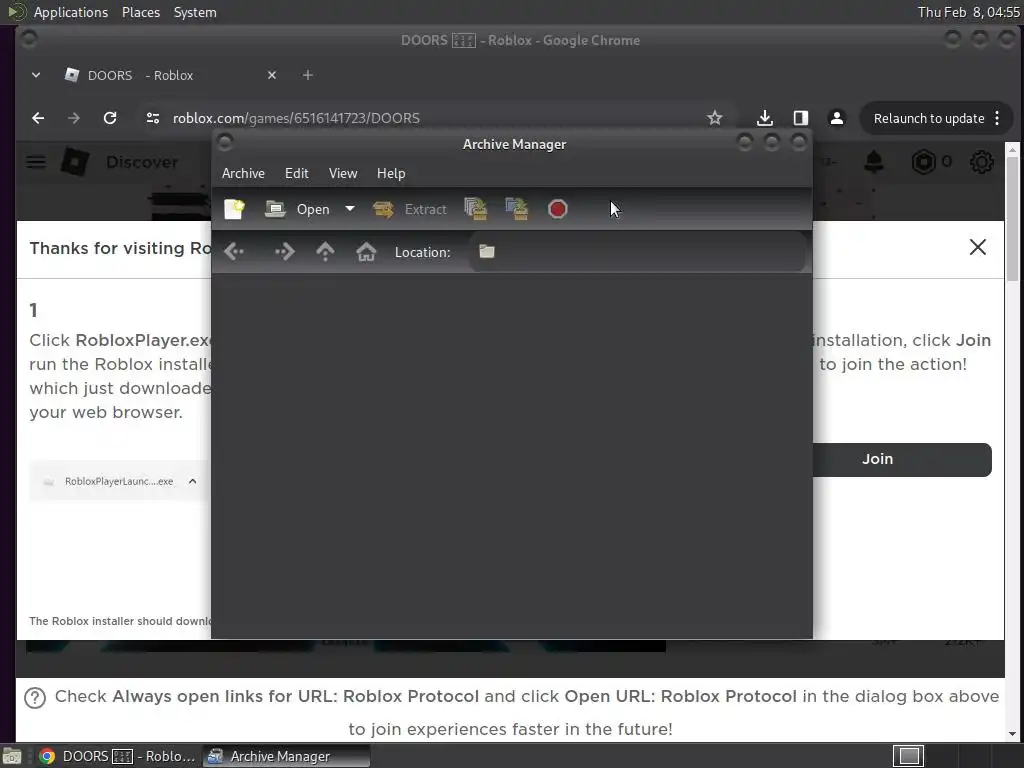
Task: Click the help question mark icon
Action: pyautogui.click(x=35, y=697)
